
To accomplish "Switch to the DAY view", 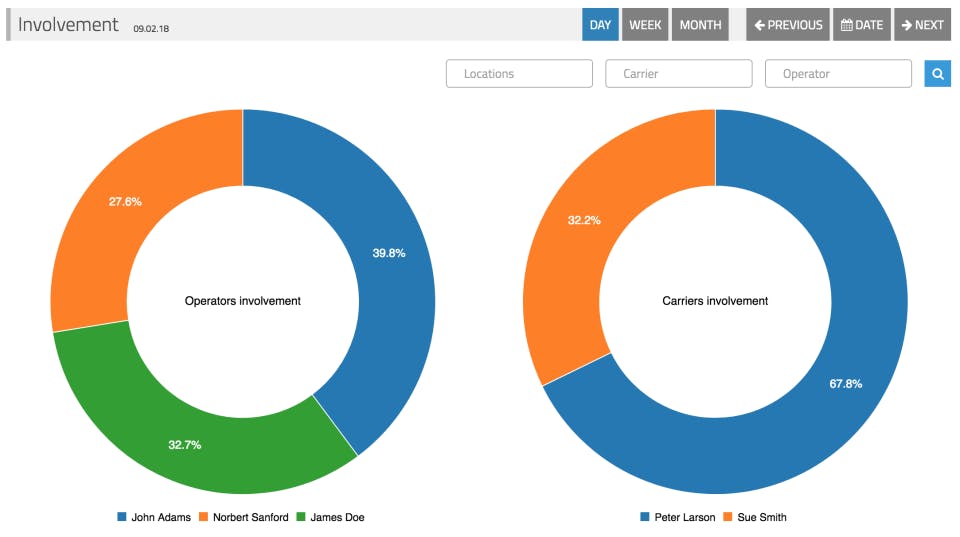I will (600, 24).
